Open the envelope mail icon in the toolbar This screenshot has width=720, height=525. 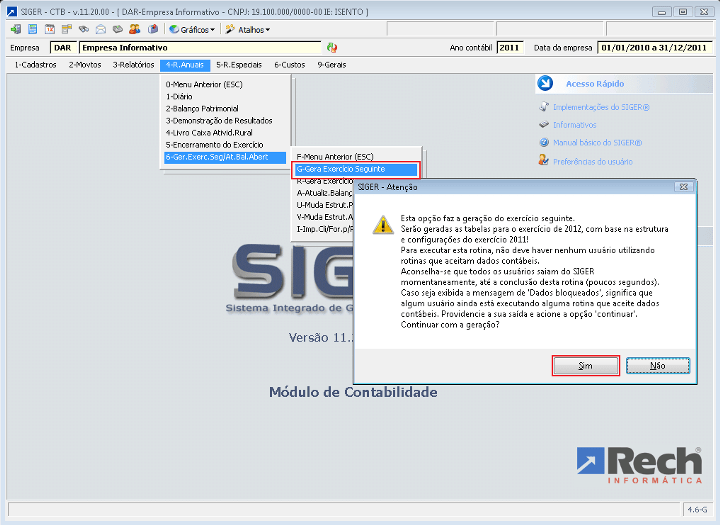point(101,29)
